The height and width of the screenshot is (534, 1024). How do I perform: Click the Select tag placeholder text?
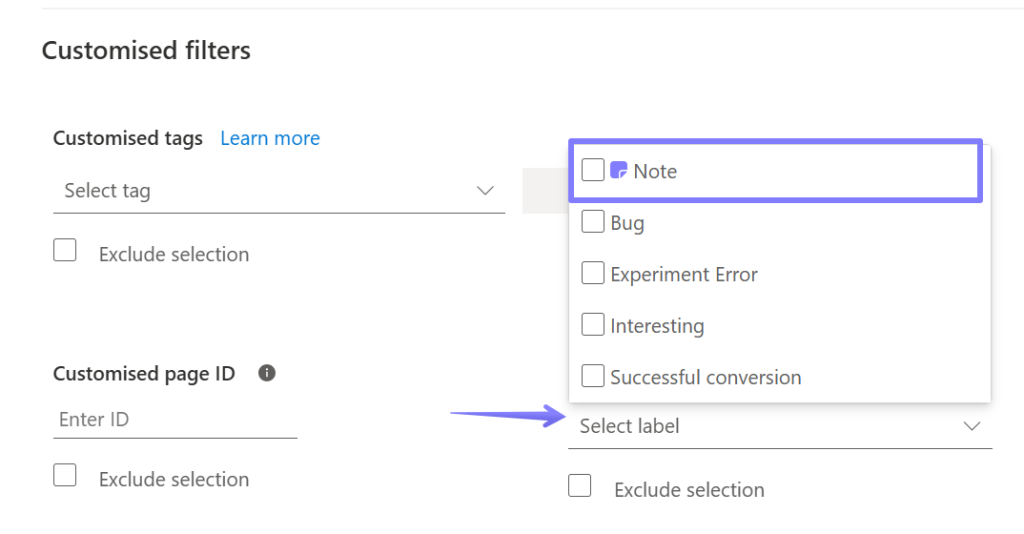point(108,190)
